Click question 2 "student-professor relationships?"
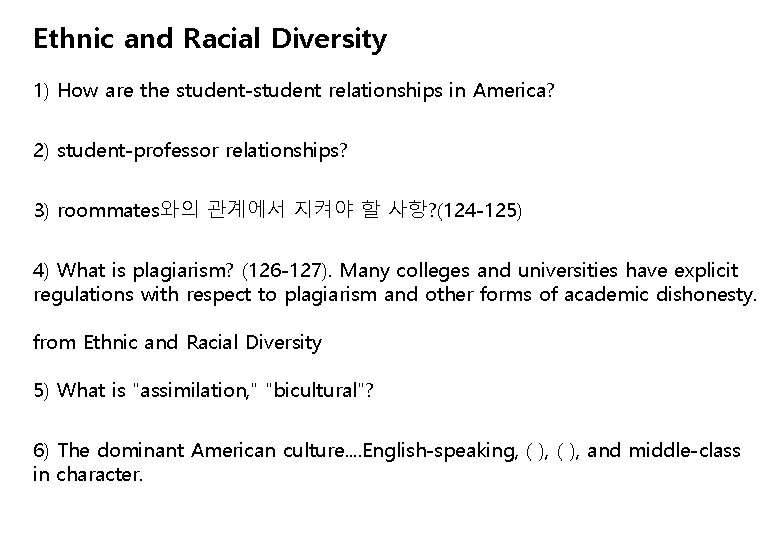The height and width of the screenshot is (540, 780). 190,151
